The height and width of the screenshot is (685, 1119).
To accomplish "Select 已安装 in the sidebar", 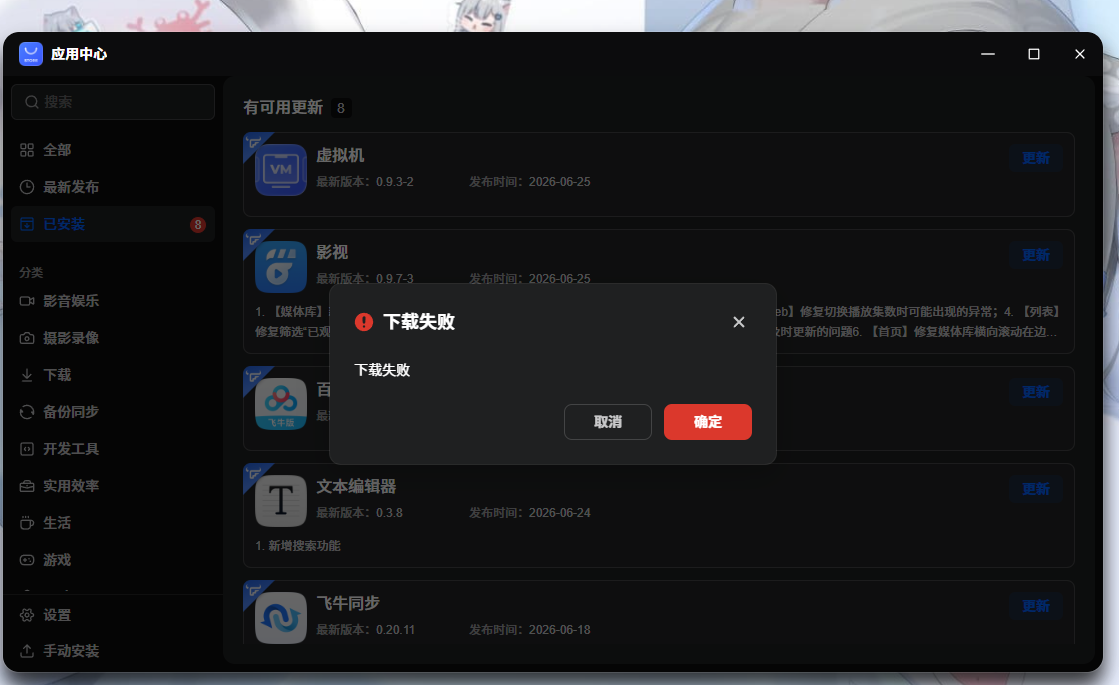I will pyautogui.click(x=113, y=224).
